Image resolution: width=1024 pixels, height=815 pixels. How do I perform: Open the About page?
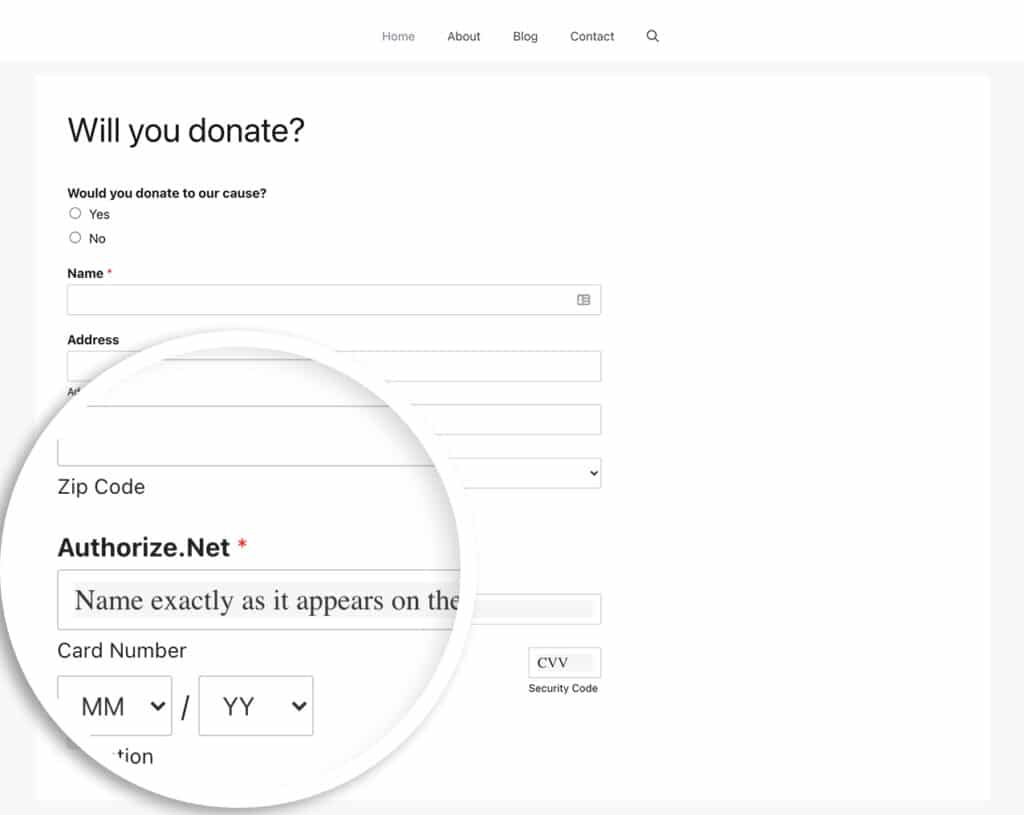tap(463, 36)
